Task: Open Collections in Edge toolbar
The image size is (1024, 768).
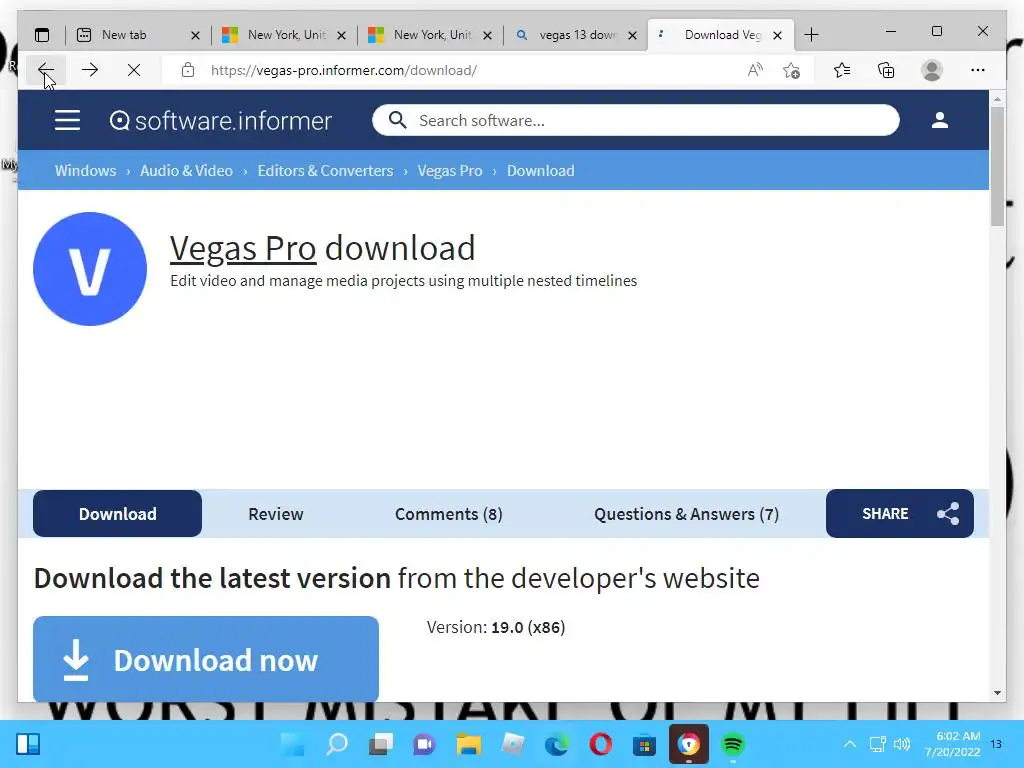Action: (x=886, y=70)
